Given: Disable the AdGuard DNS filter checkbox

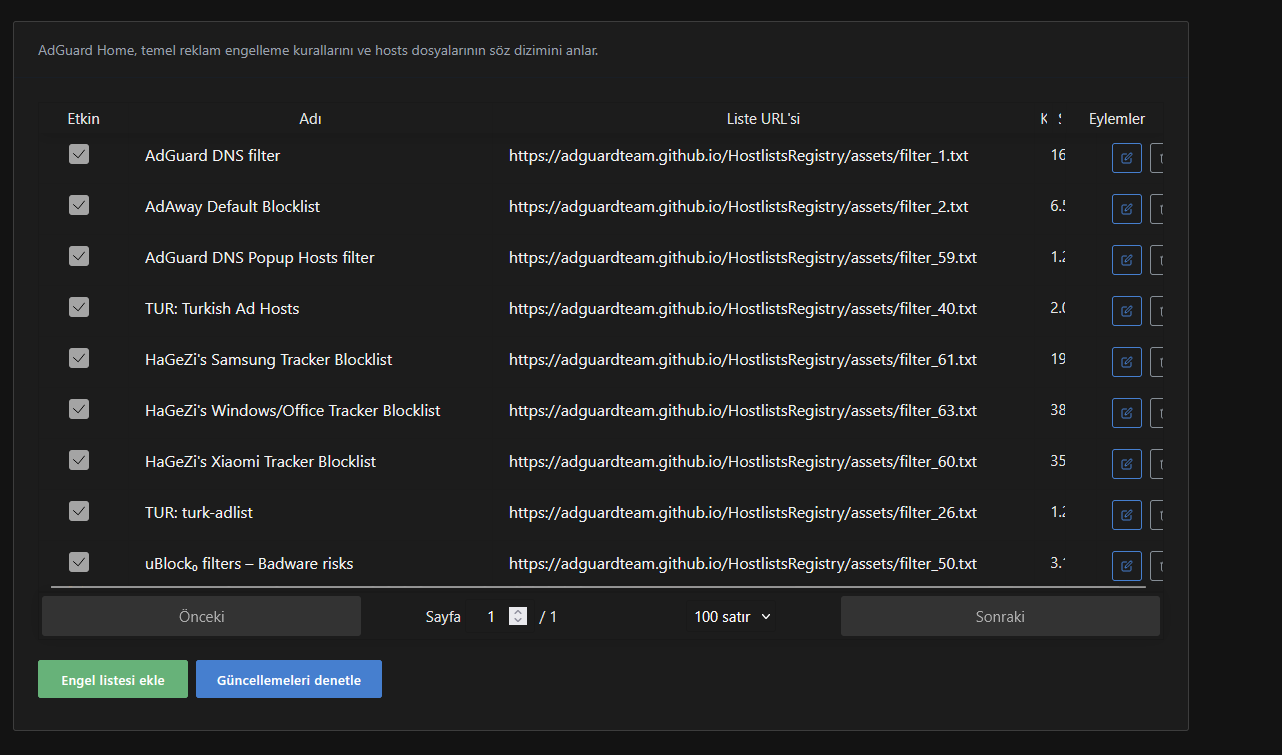Looking at the screenshot, I should 79,154.
